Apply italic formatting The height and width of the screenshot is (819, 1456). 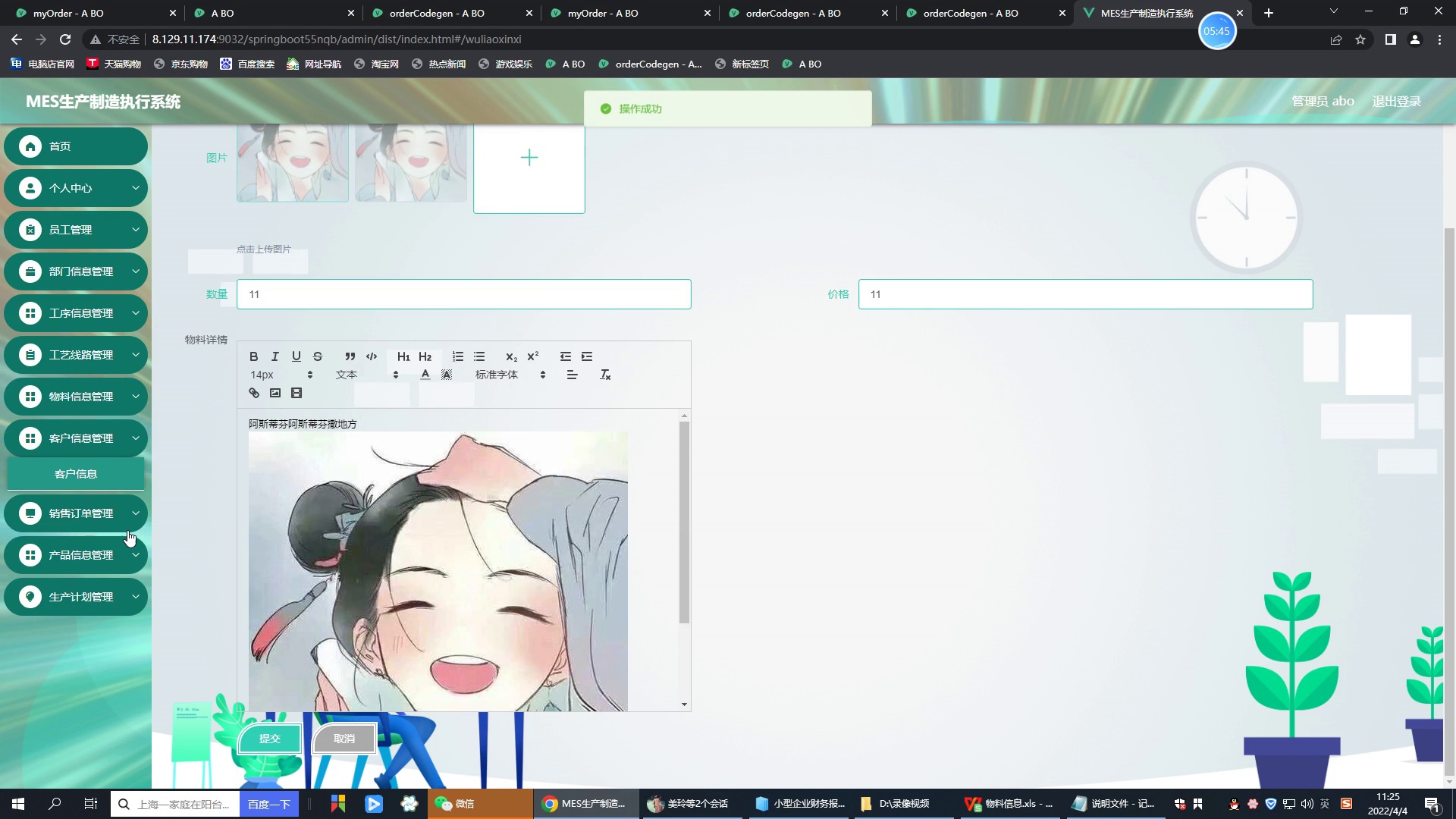(275, 356)
